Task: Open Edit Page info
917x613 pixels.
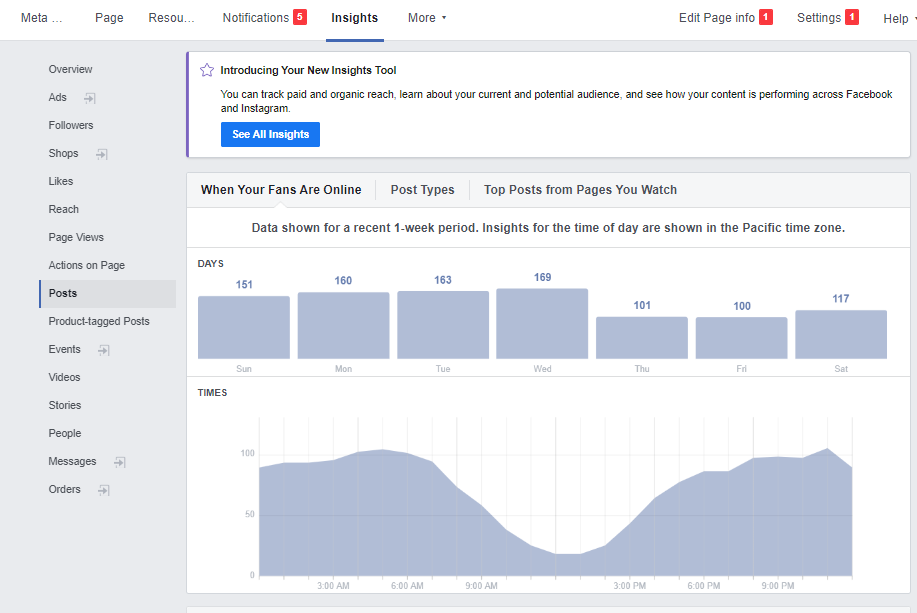Action: [716, 18]
